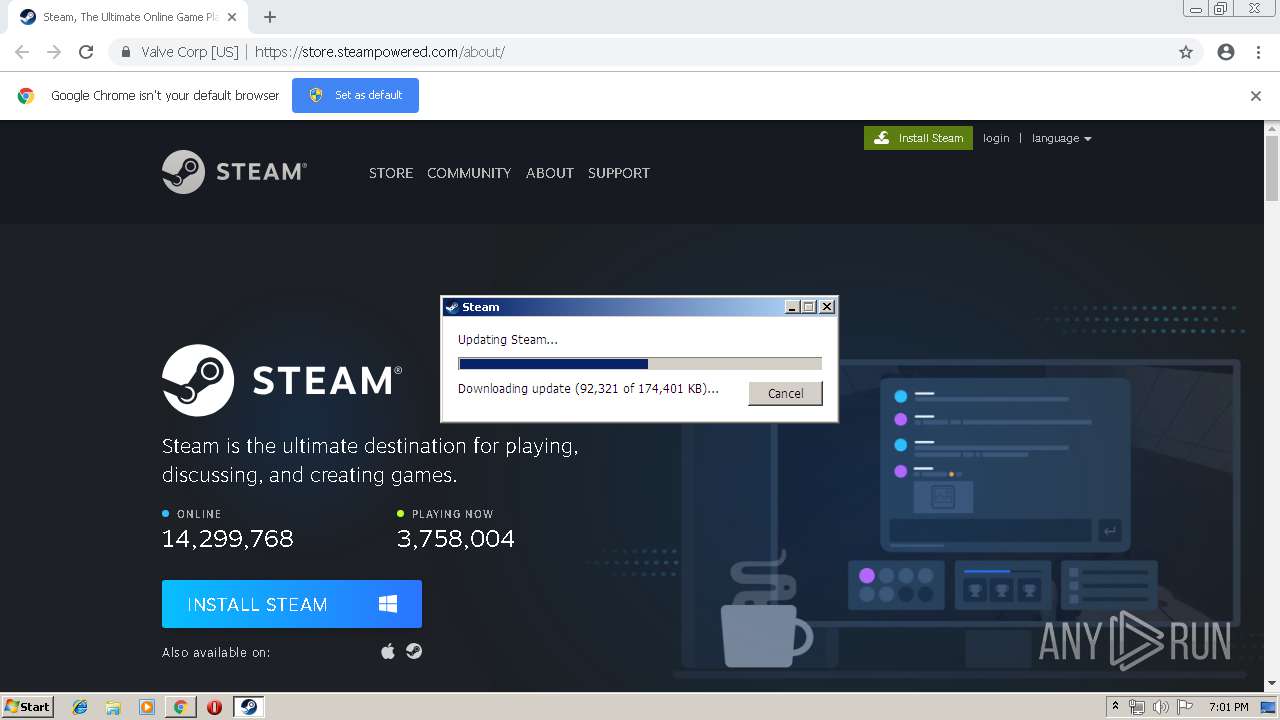Viewport: 1280px width, 720px height.
Task: Open Opera browser from taskbar
Action: point(214,707)
